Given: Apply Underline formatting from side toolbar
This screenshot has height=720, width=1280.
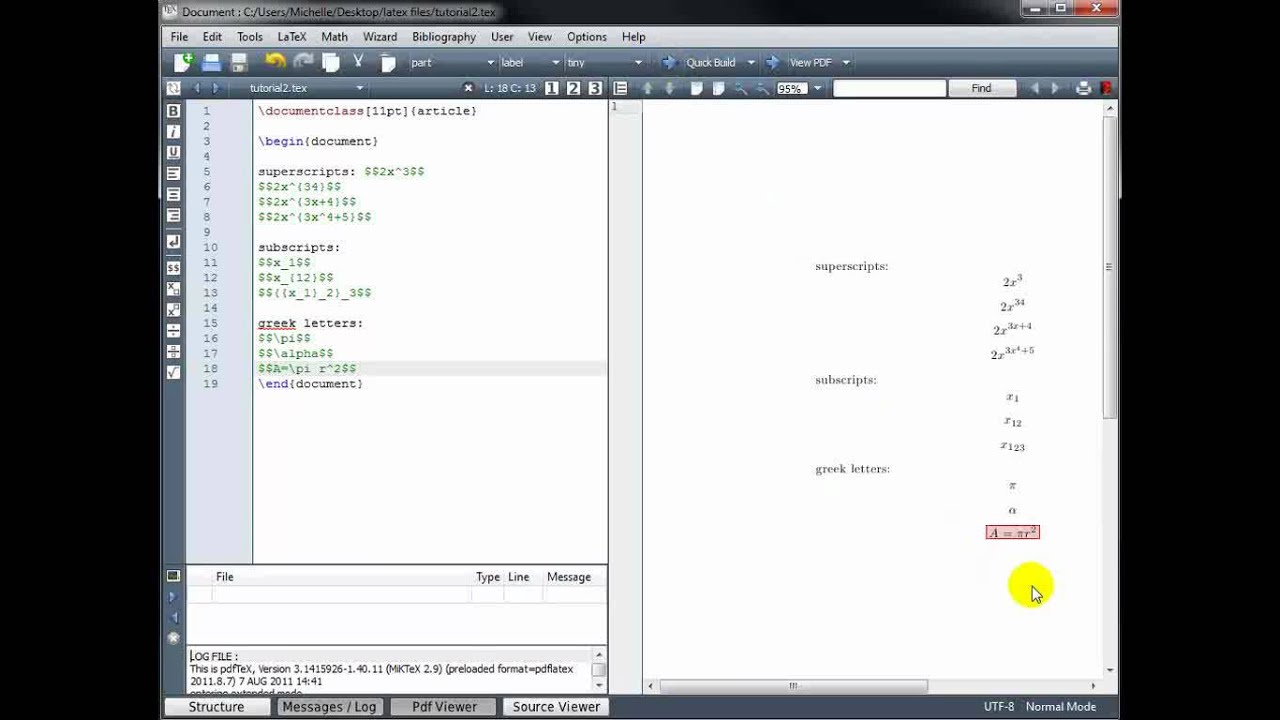Looking at the screenshot, I should [x=173, y=153].
